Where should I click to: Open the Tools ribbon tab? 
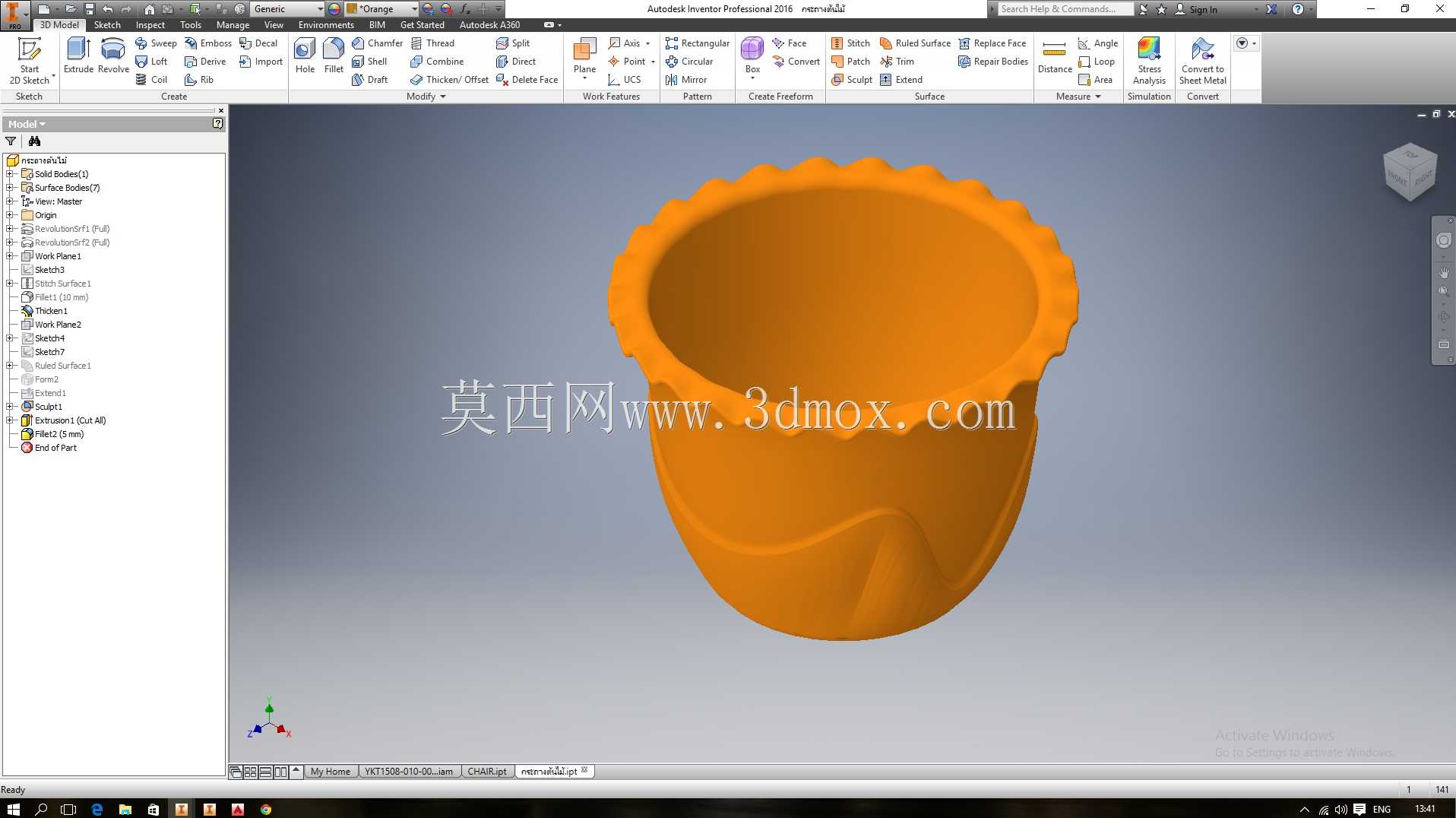[x=191, y=25]
